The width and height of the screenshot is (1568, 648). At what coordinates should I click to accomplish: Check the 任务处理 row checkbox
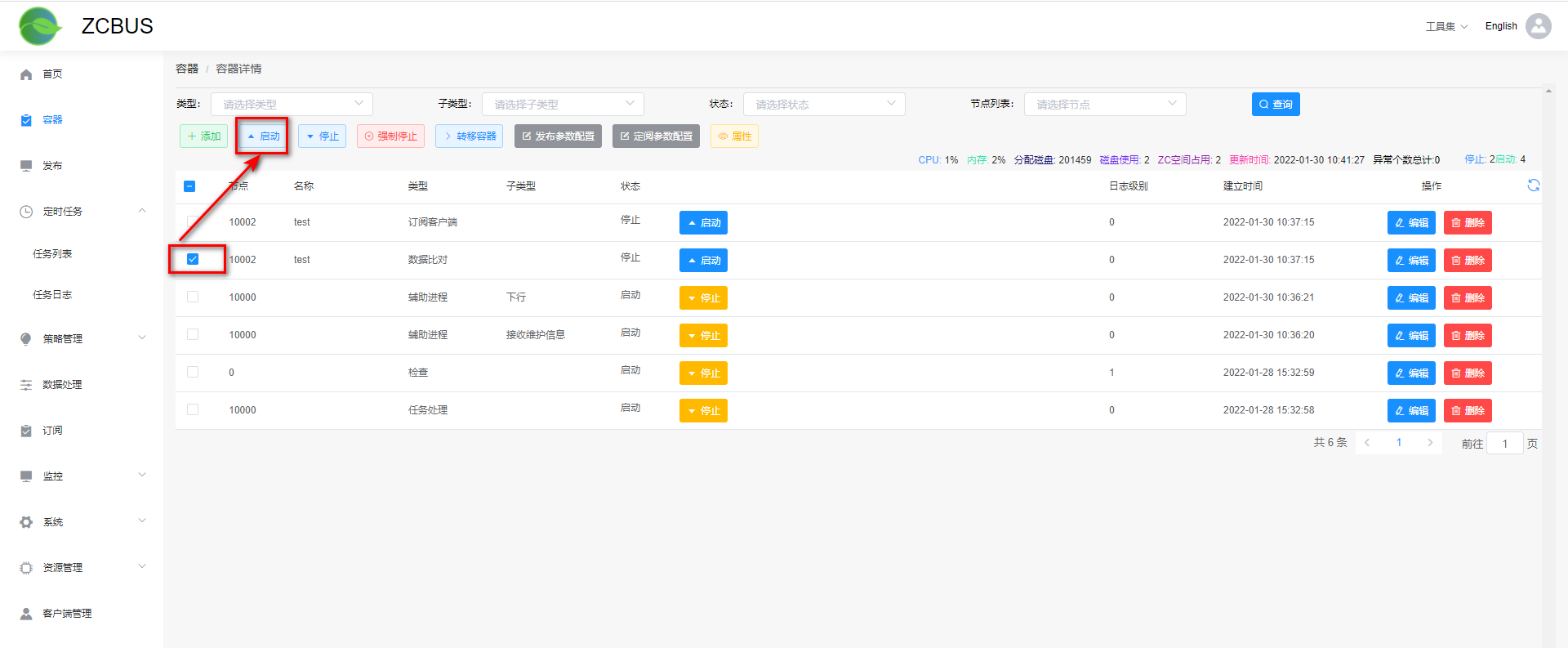coord(193,409)
